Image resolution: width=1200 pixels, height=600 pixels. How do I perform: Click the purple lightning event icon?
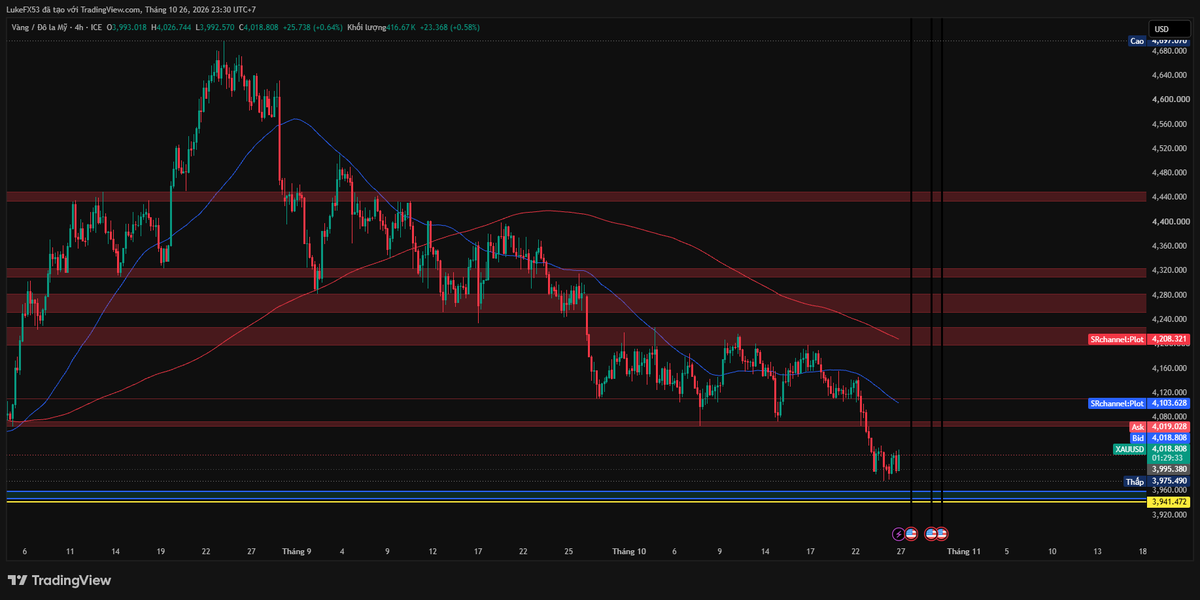(x=898, y=534)
